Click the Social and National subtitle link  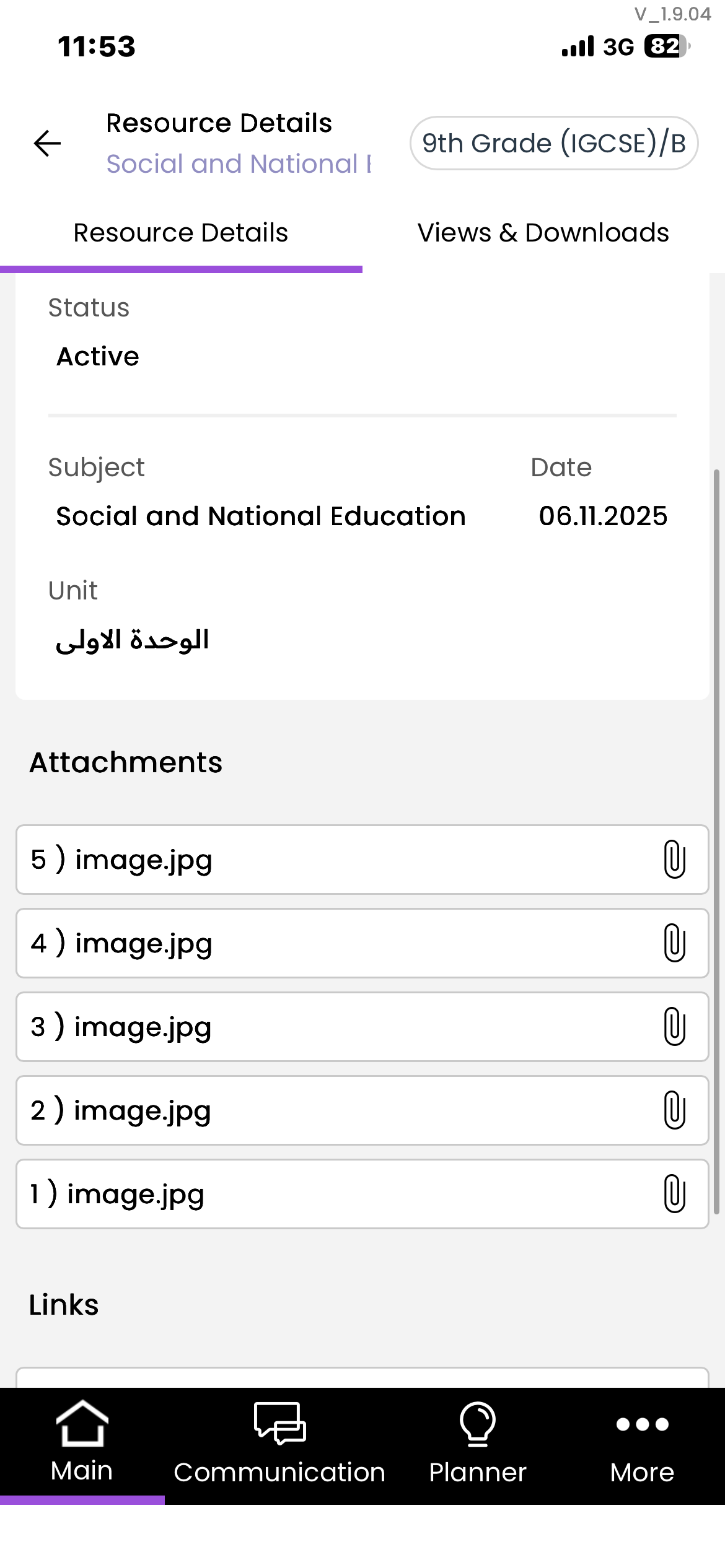239,164
